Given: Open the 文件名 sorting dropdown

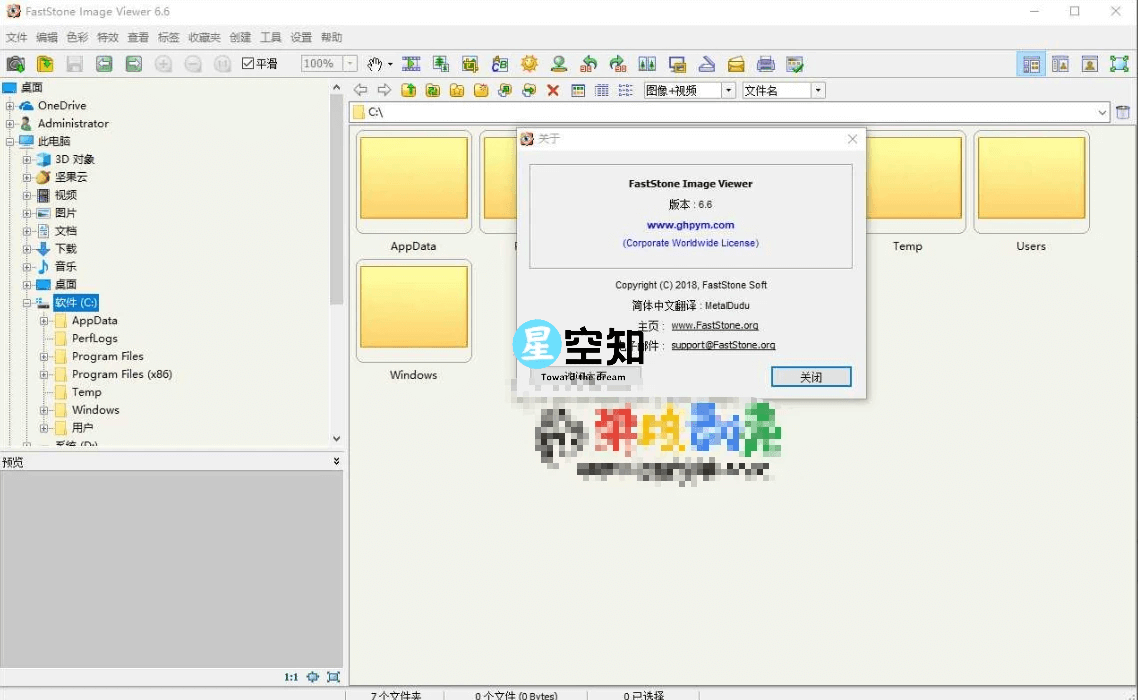Looking at the screenshot, I should point(818,90).
